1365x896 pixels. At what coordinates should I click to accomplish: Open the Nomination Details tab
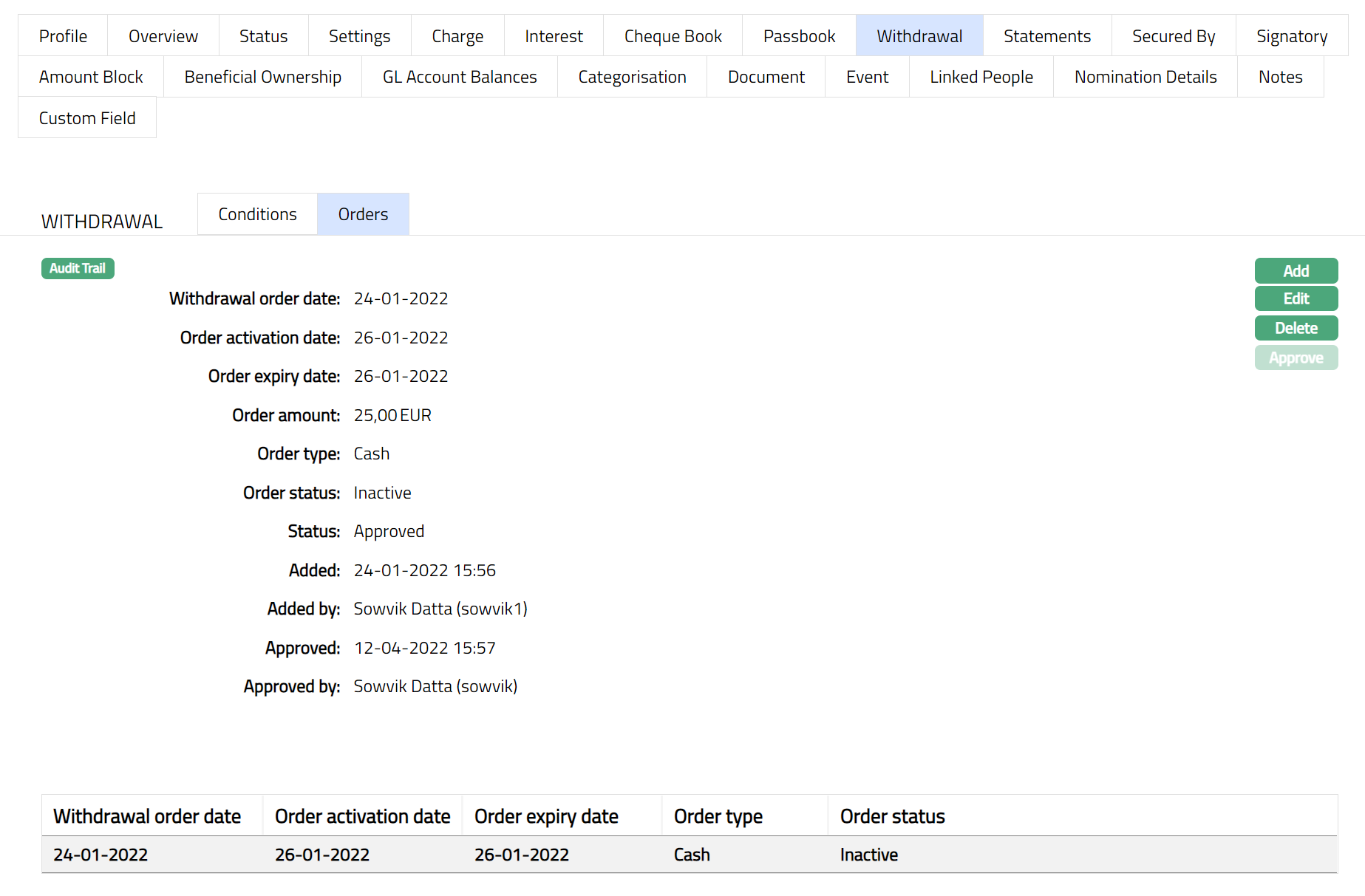click(1145, 77)
